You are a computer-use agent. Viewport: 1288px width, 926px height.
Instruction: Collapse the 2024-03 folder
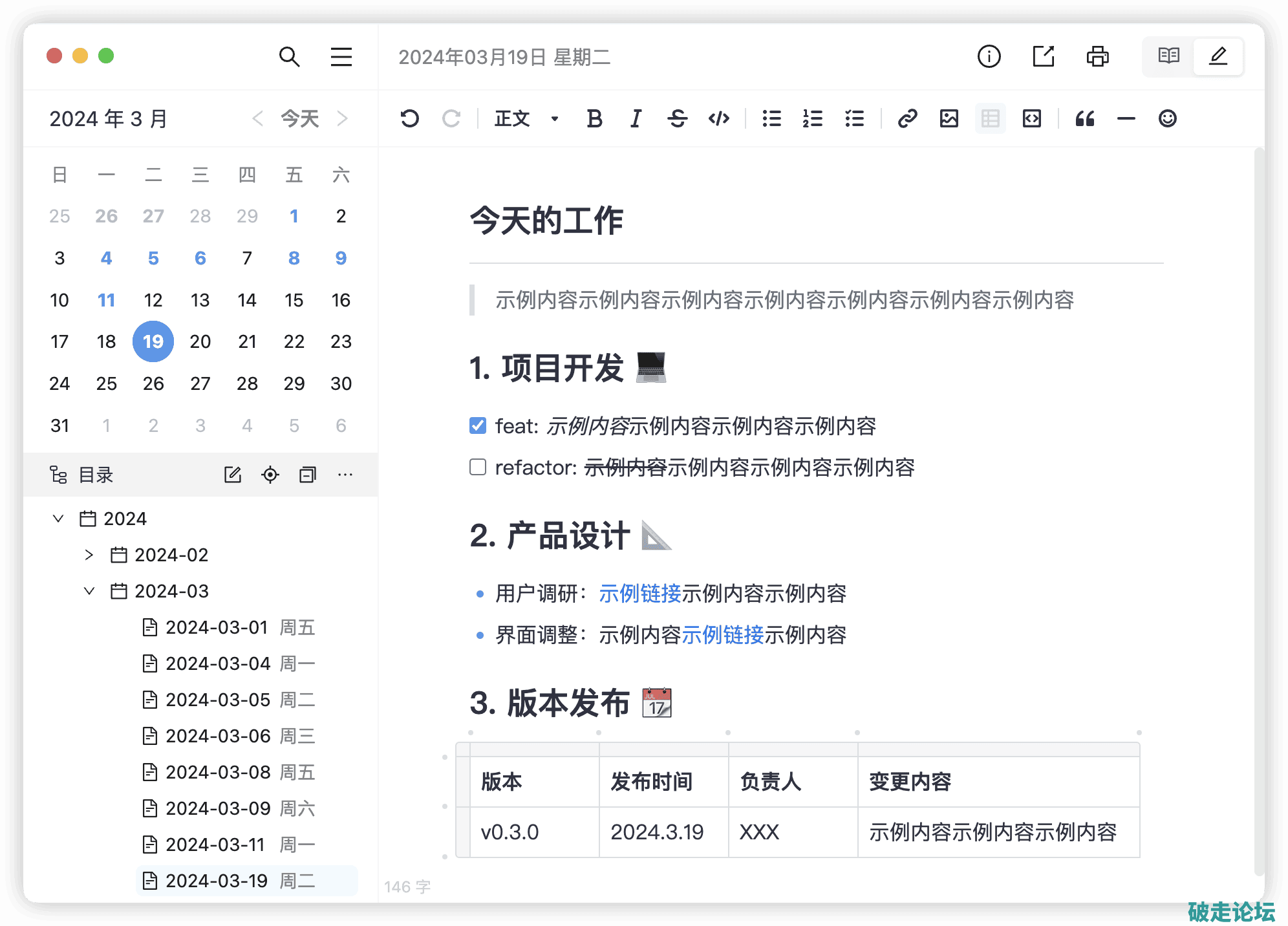(x=89, y=591)
